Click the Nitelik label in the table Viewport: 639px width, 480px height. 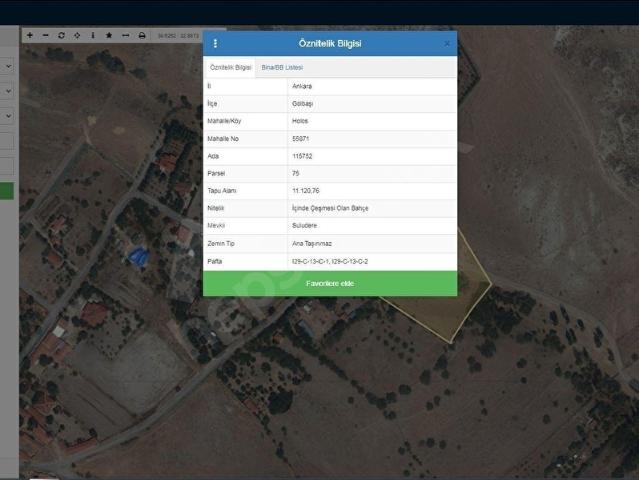click(216, 208)
